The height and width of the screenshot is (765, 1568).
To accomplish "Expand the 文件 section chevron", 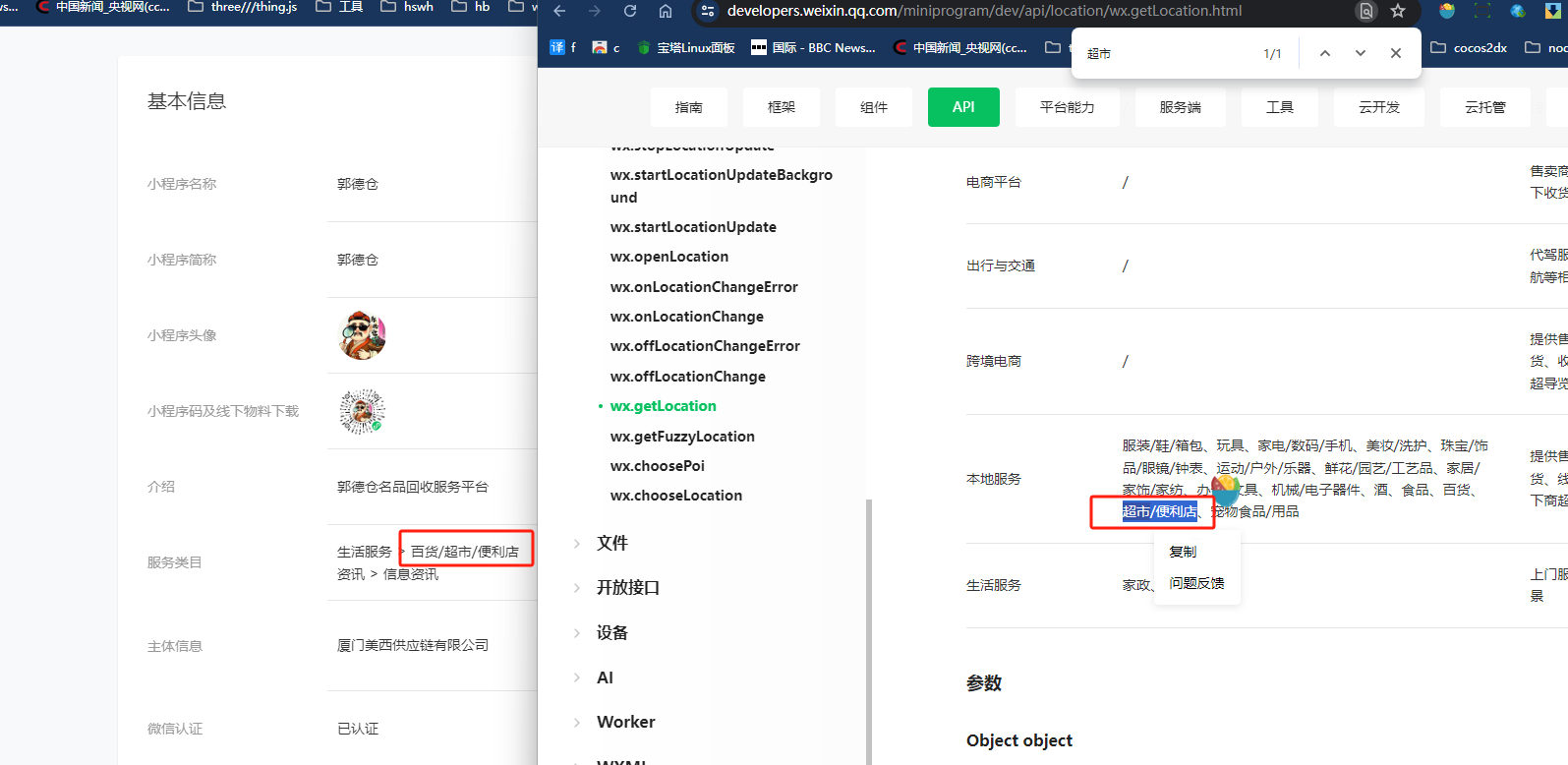I will [x=577, y=543].
